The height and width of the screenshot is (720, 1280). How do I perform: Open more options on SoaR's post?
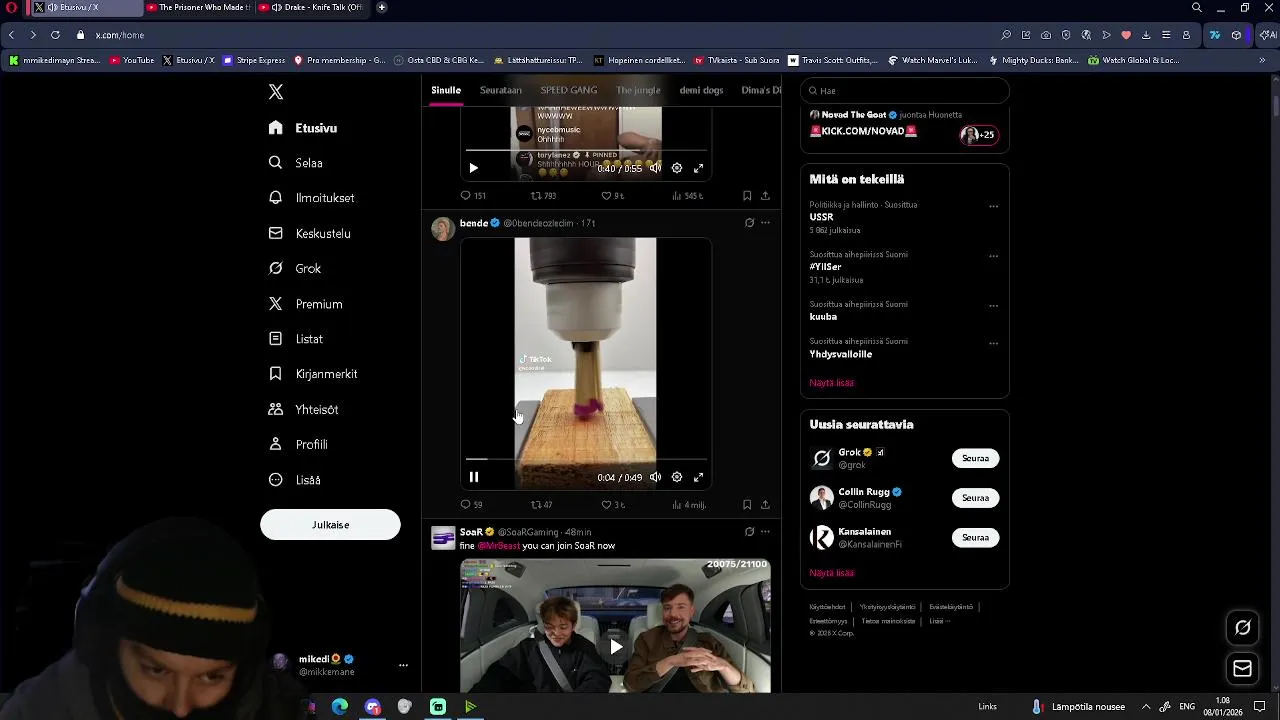765,532
